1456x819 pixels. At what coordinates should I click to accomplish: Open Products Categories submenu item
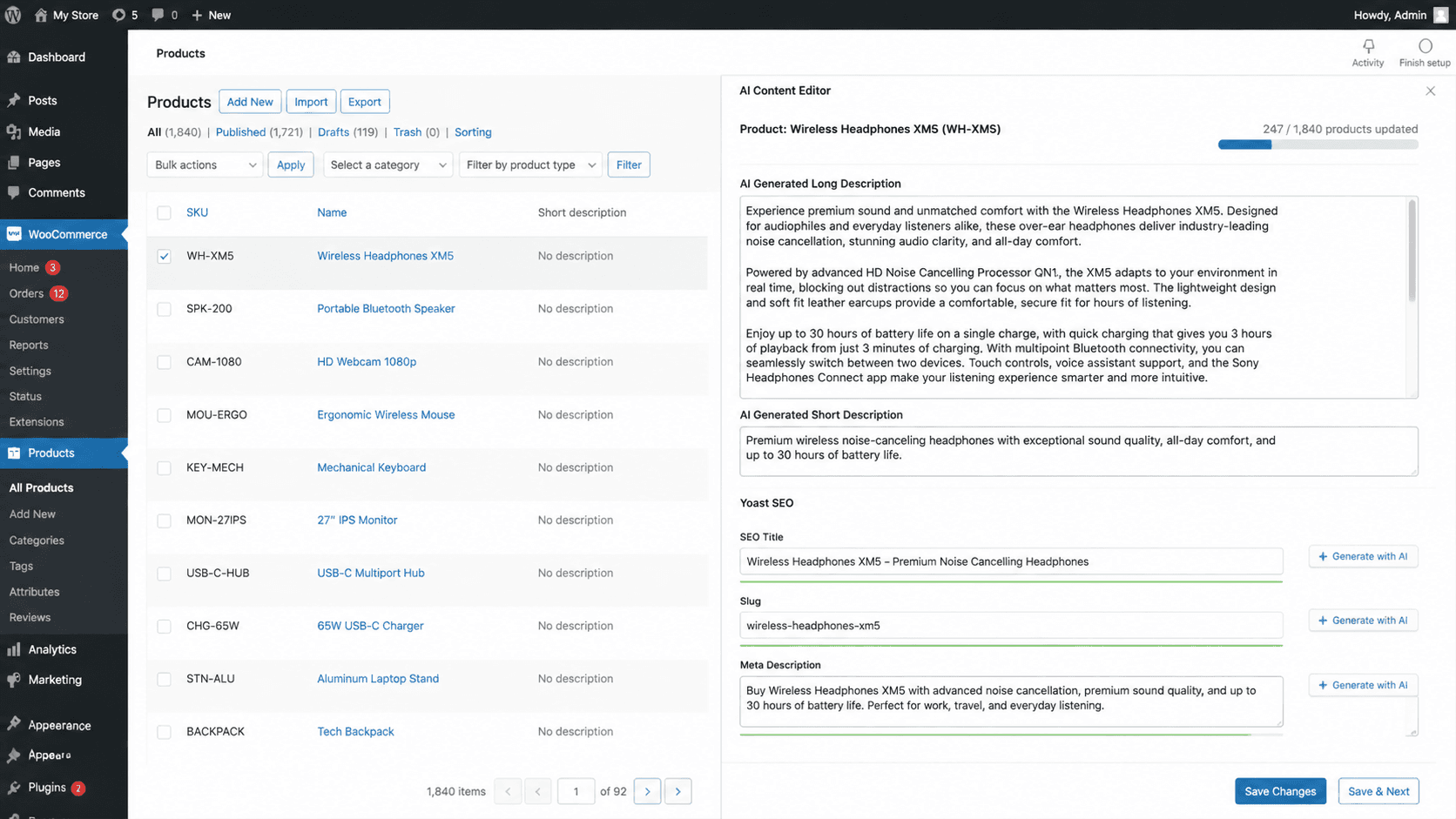coord(37,540)
